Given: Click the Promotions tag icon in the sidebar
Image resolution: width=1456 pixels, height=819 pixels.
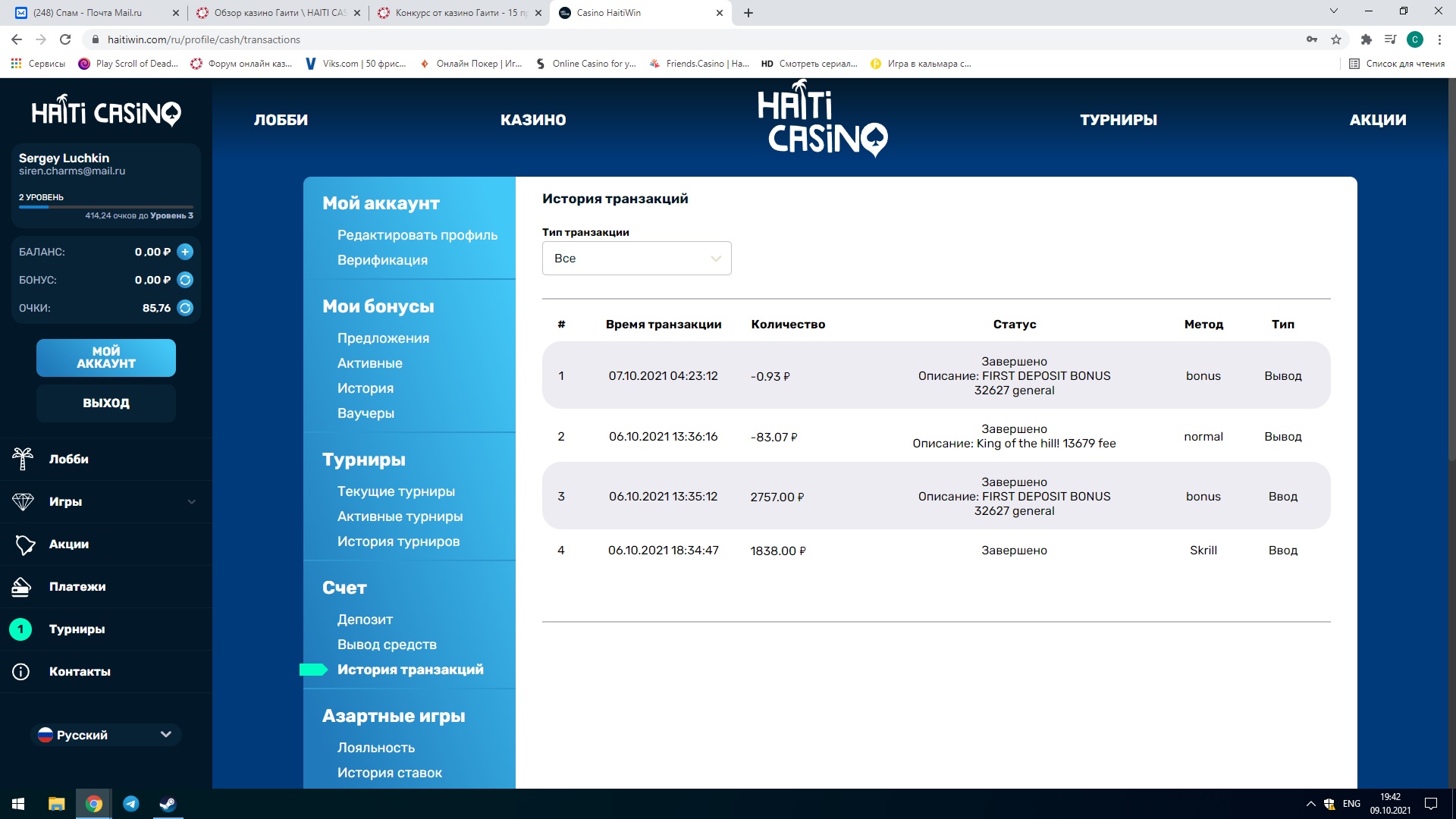Looking at the screenshot, I should click(24, 544).
